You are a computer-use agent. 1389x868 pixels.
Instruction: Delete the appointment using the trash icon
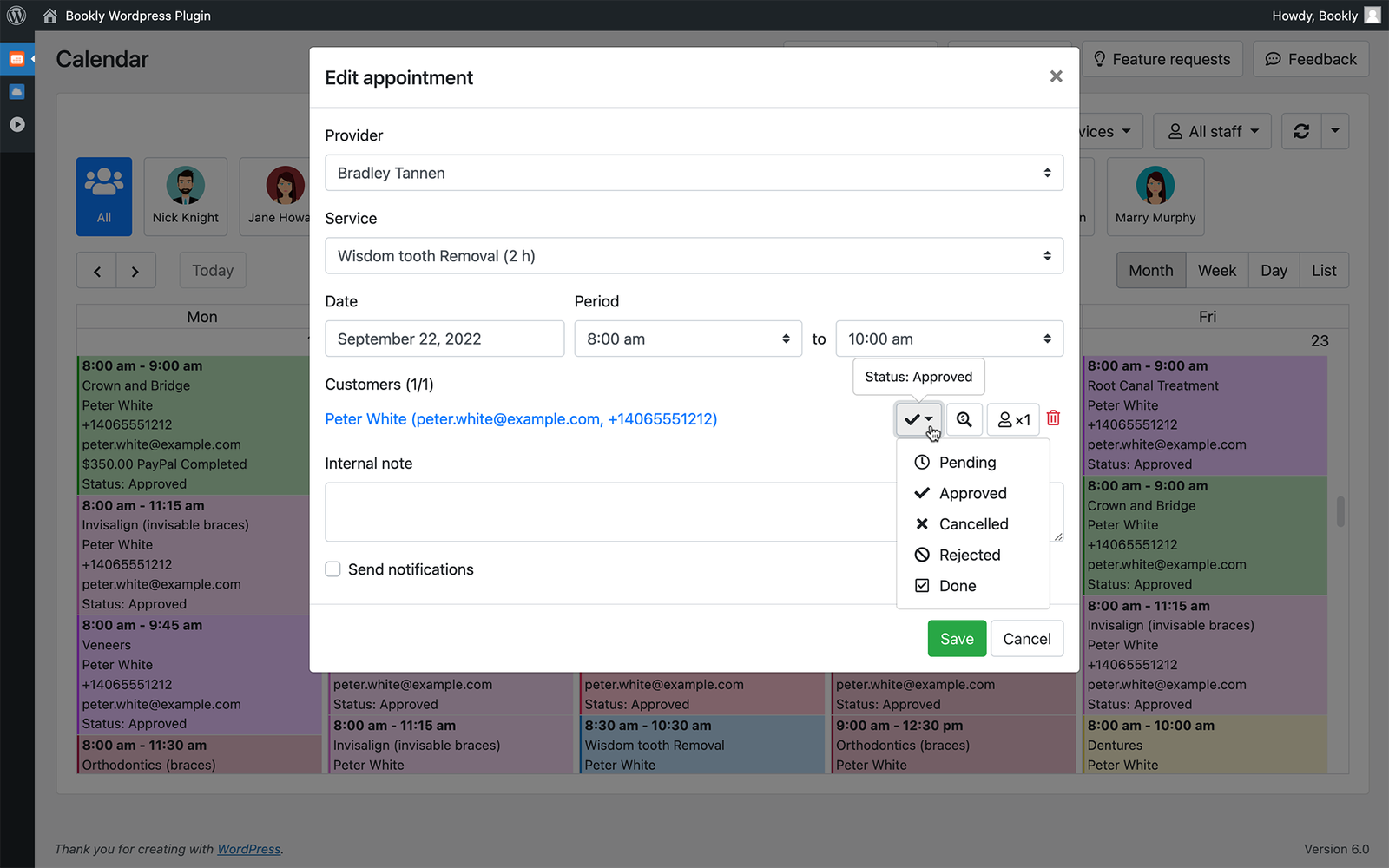point(1053,419)
